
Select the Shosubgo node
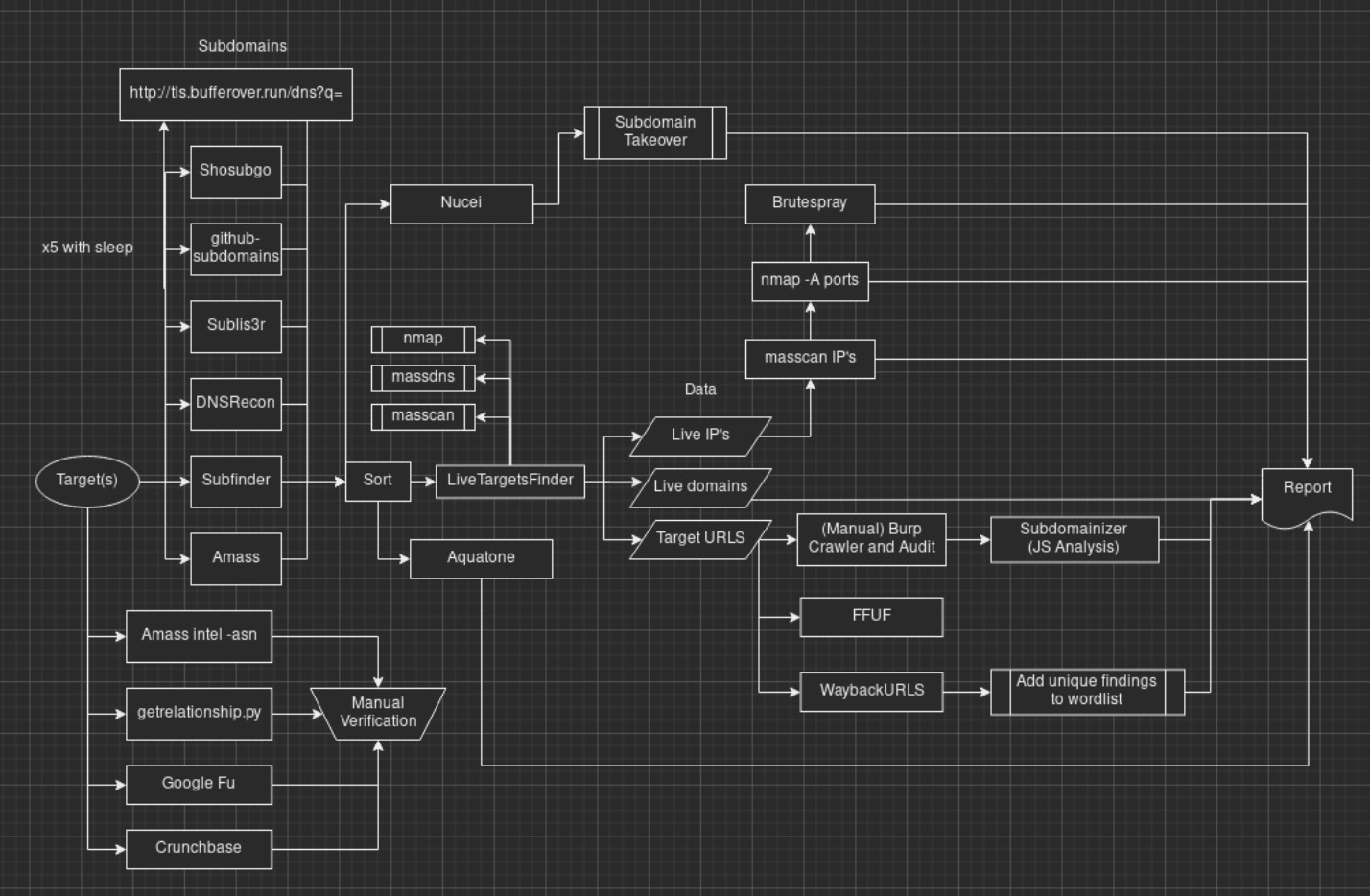[x=236, y=172]
